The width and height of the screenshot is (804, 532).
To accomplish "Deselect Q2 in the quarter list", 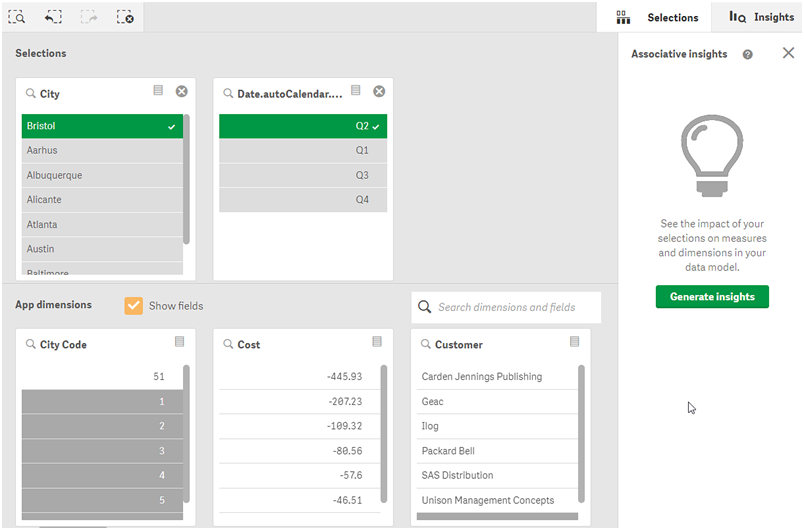I will point(302,127).
